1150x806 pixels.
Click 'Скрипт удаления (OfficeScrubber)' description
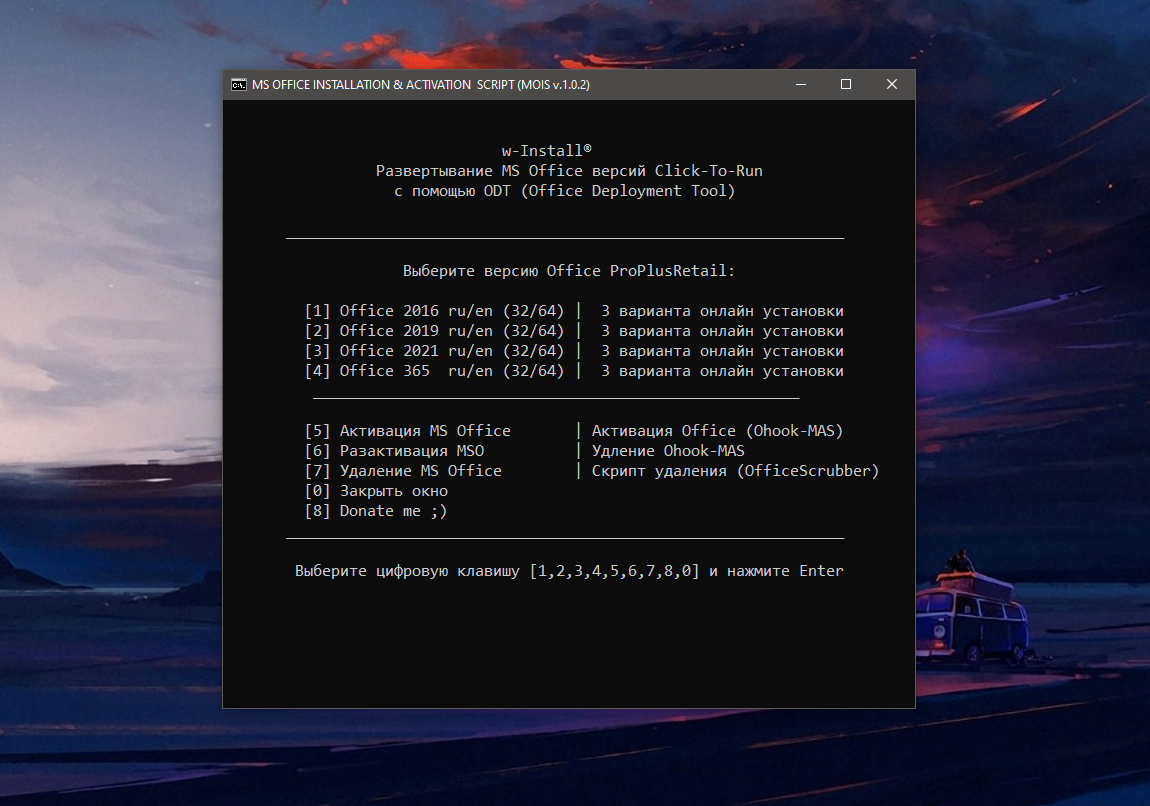point(735,471)
